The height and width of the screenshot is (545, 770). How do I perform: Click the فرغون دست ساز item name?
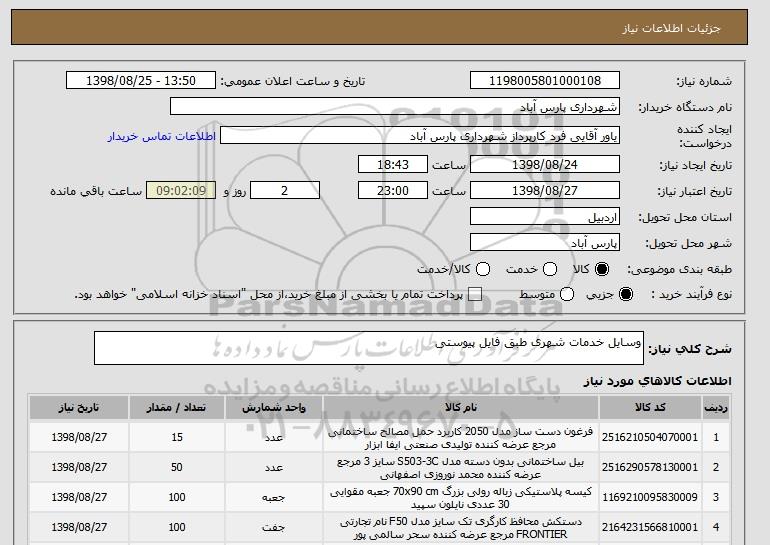coord(461,438)
